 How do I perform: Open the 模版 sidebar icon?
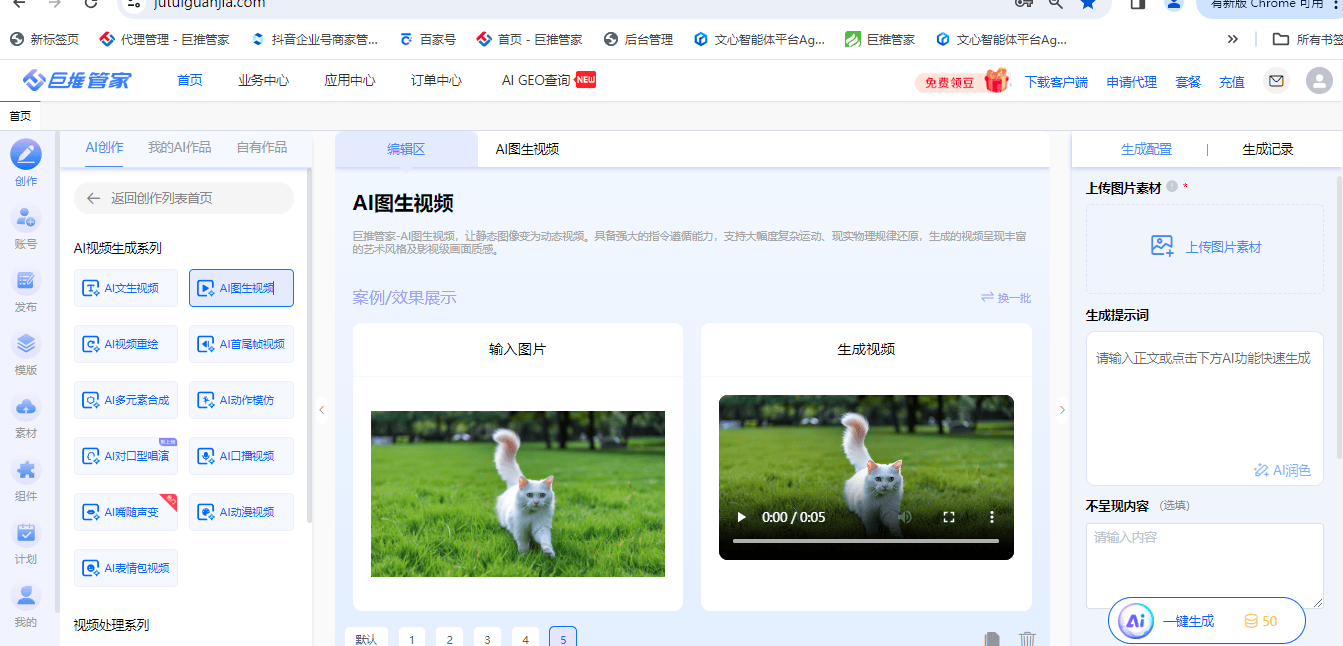click(x=26, y=346)
